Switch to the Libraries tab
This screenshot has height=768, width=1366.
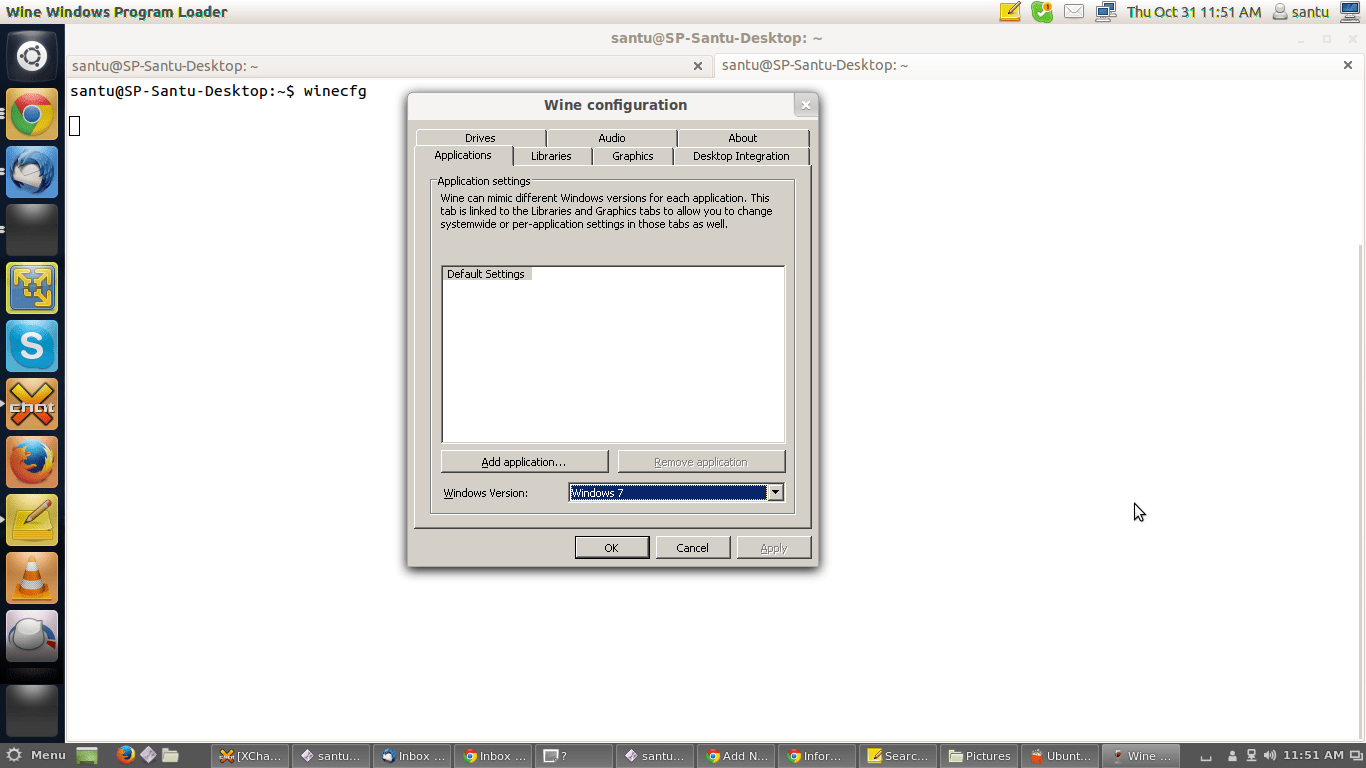click(x=551, y=156)
